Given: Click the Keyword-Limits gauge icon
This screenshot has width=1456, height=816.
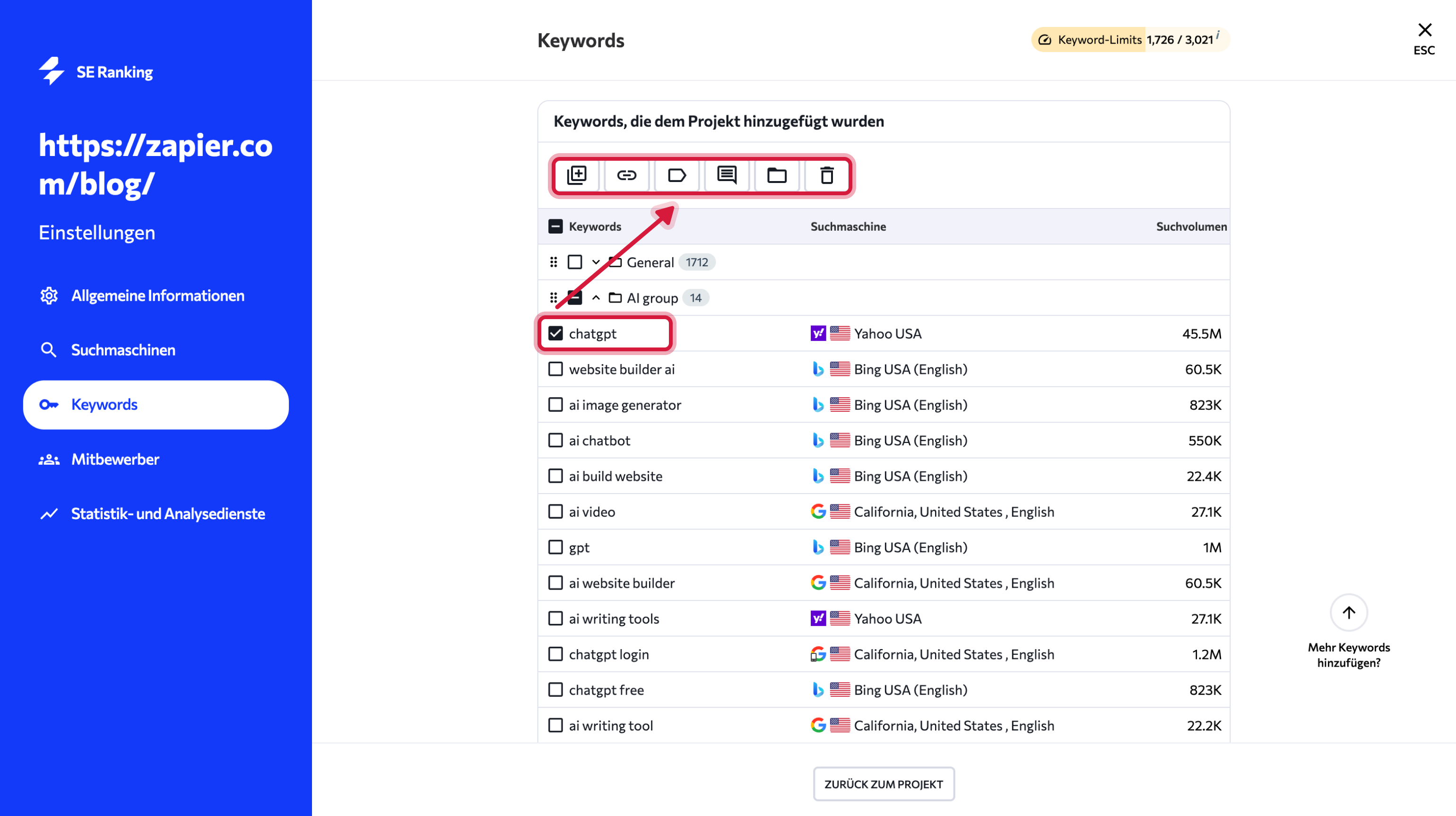Looking at the screenshot, I should pos(1045,40).
